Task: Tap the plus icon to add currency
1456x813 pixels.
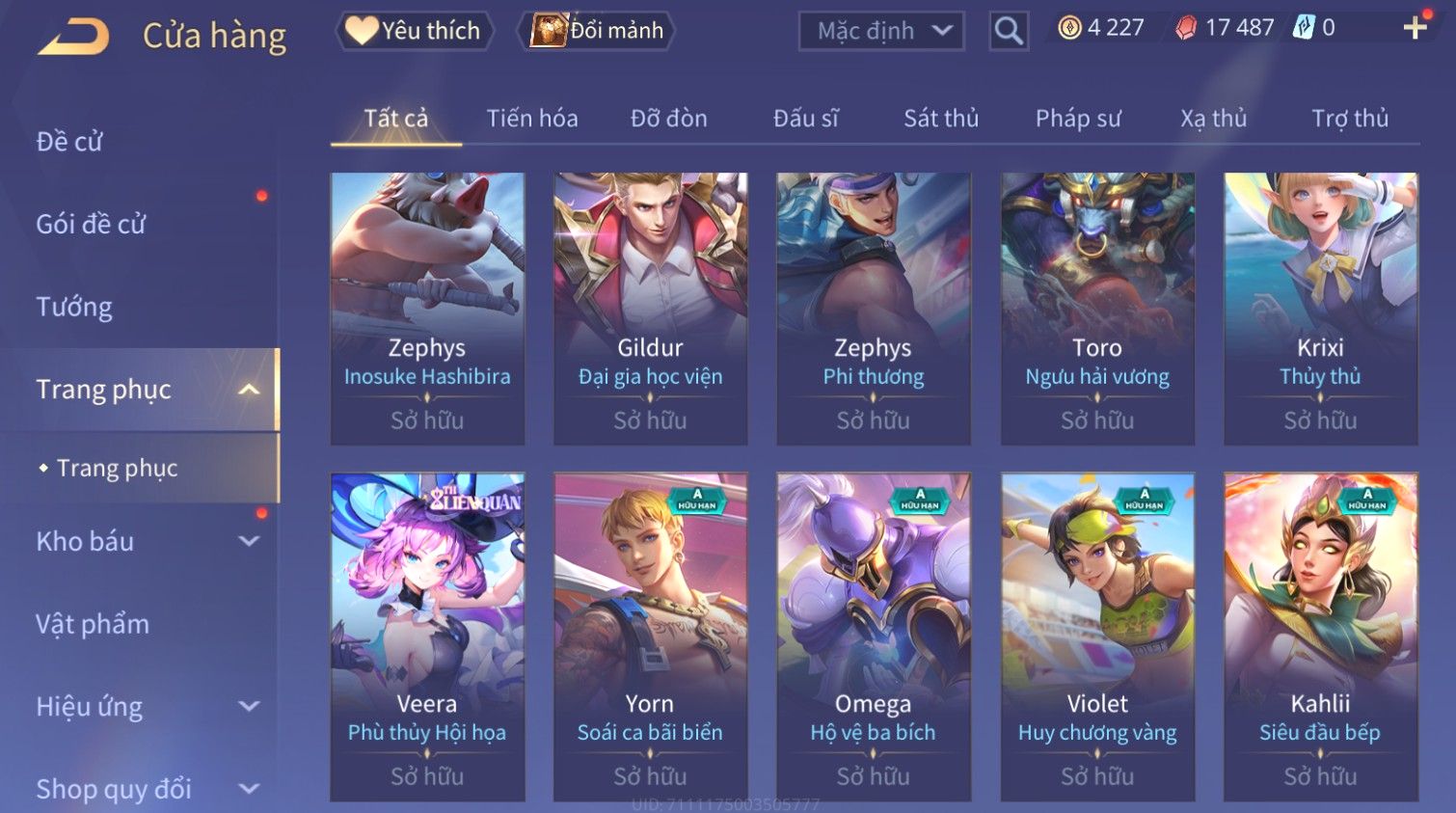Action: (x=1415, y=28)
